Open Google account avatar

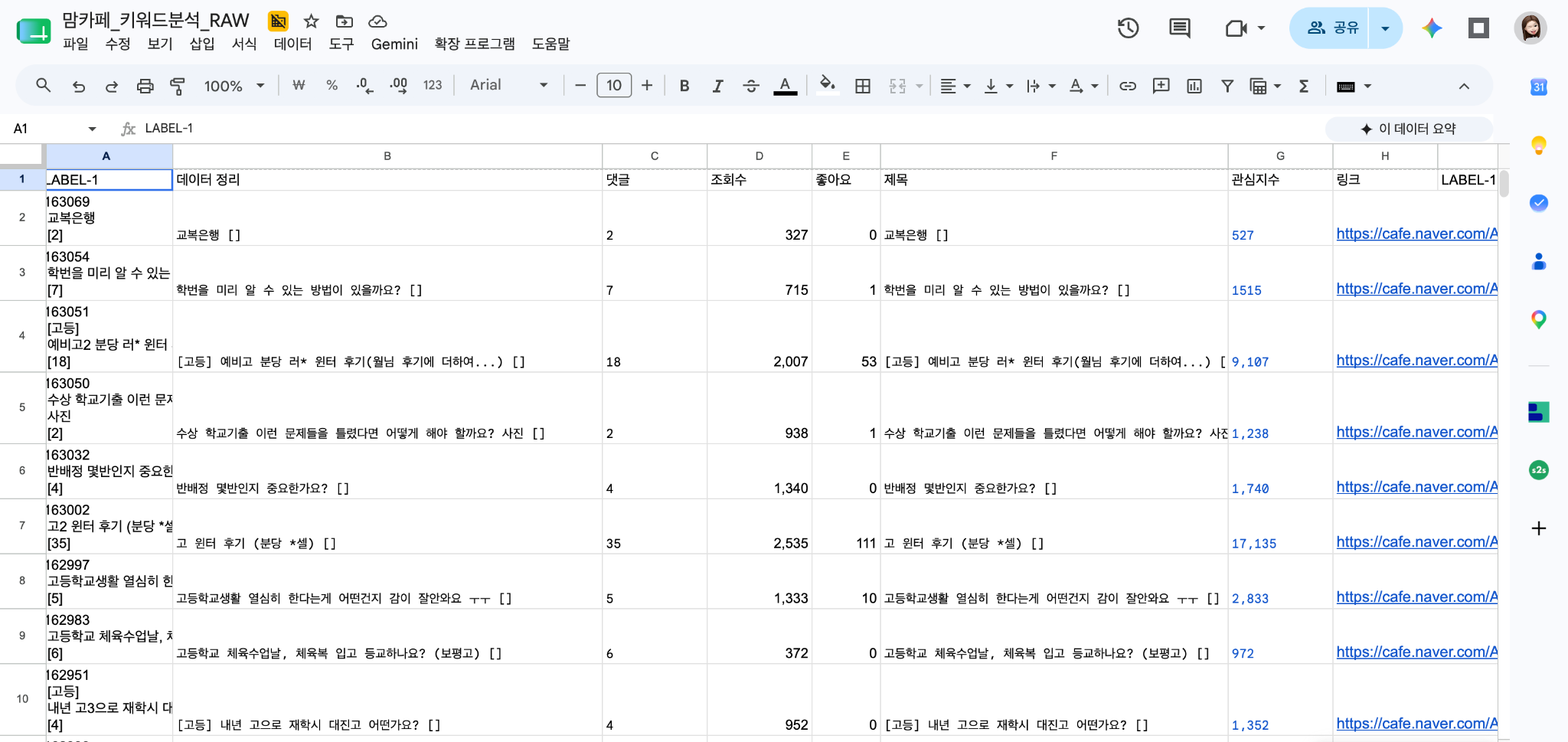1530,28
